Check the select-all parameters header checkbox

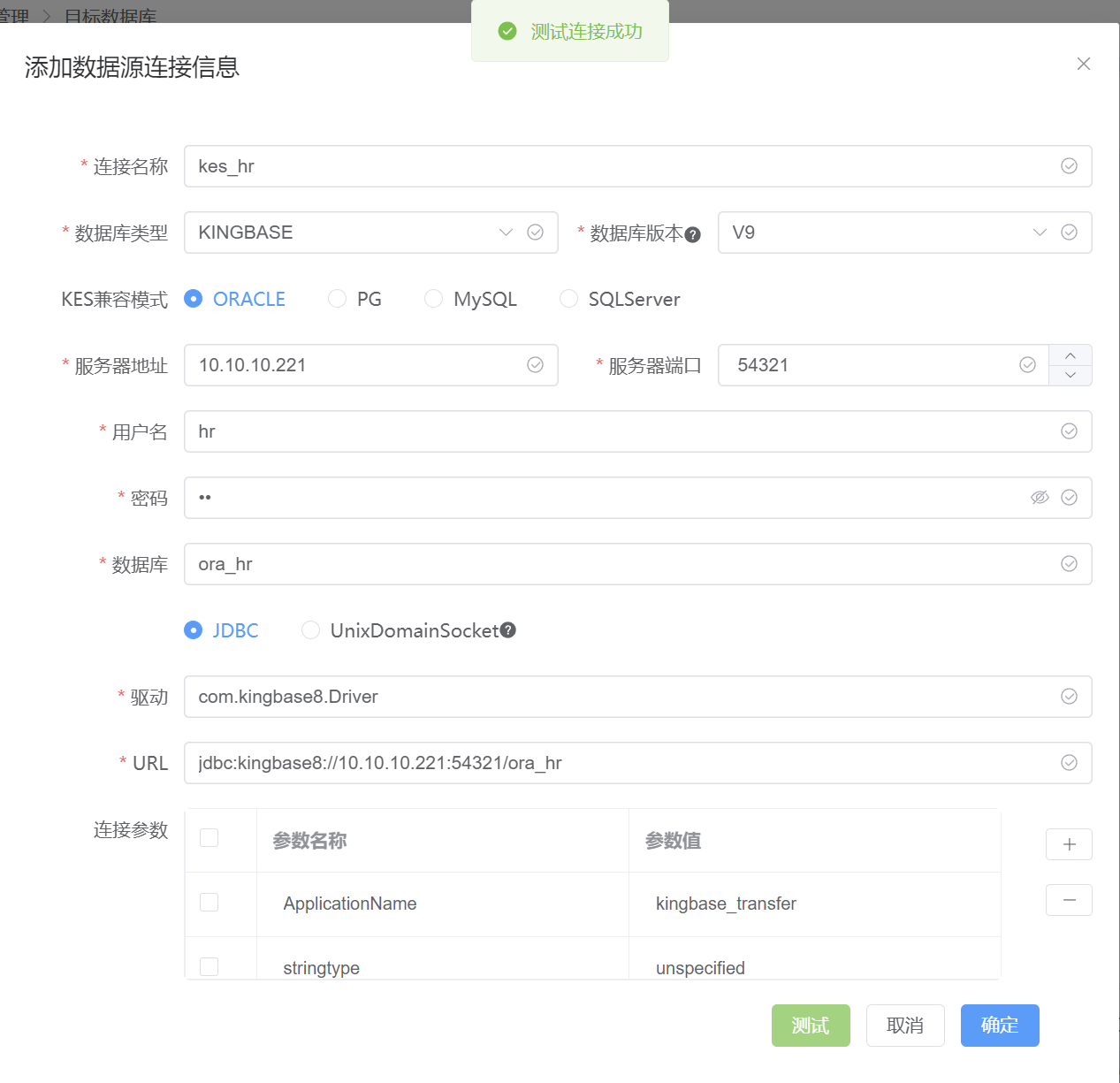[209, 837]
